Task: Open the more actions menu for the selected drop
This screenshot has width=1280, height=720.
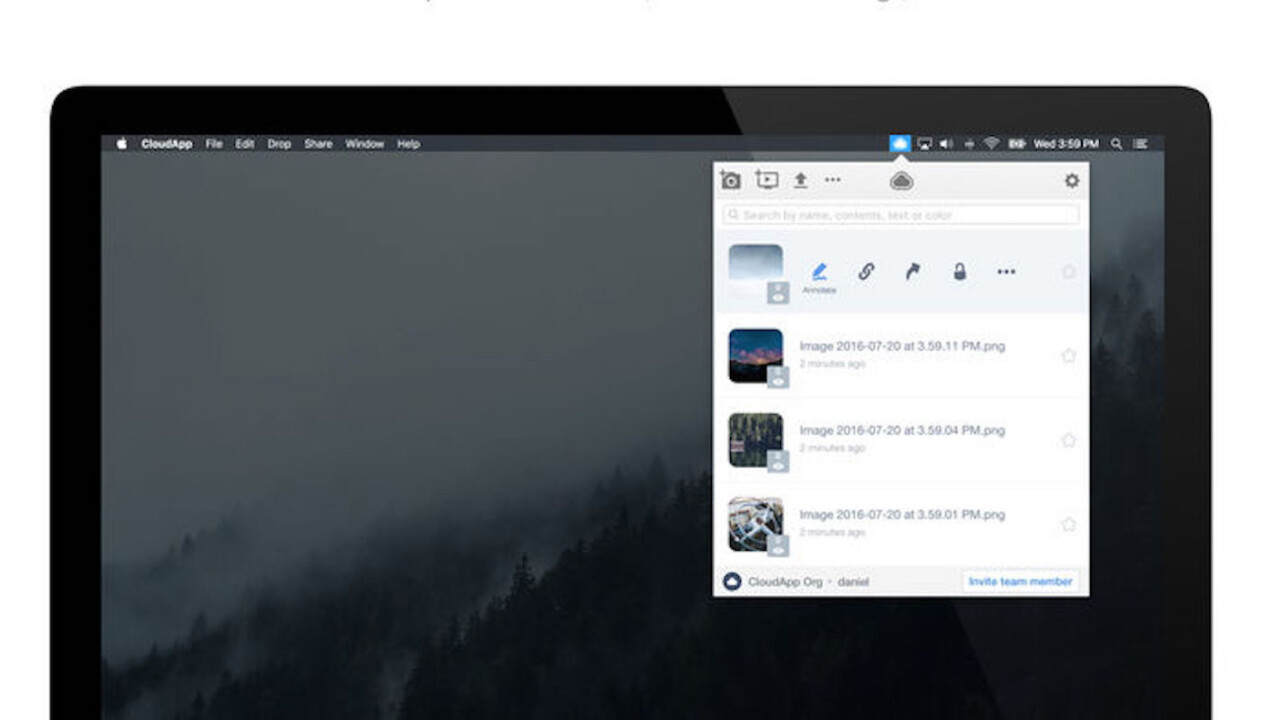Action: tap(1006, 271)
